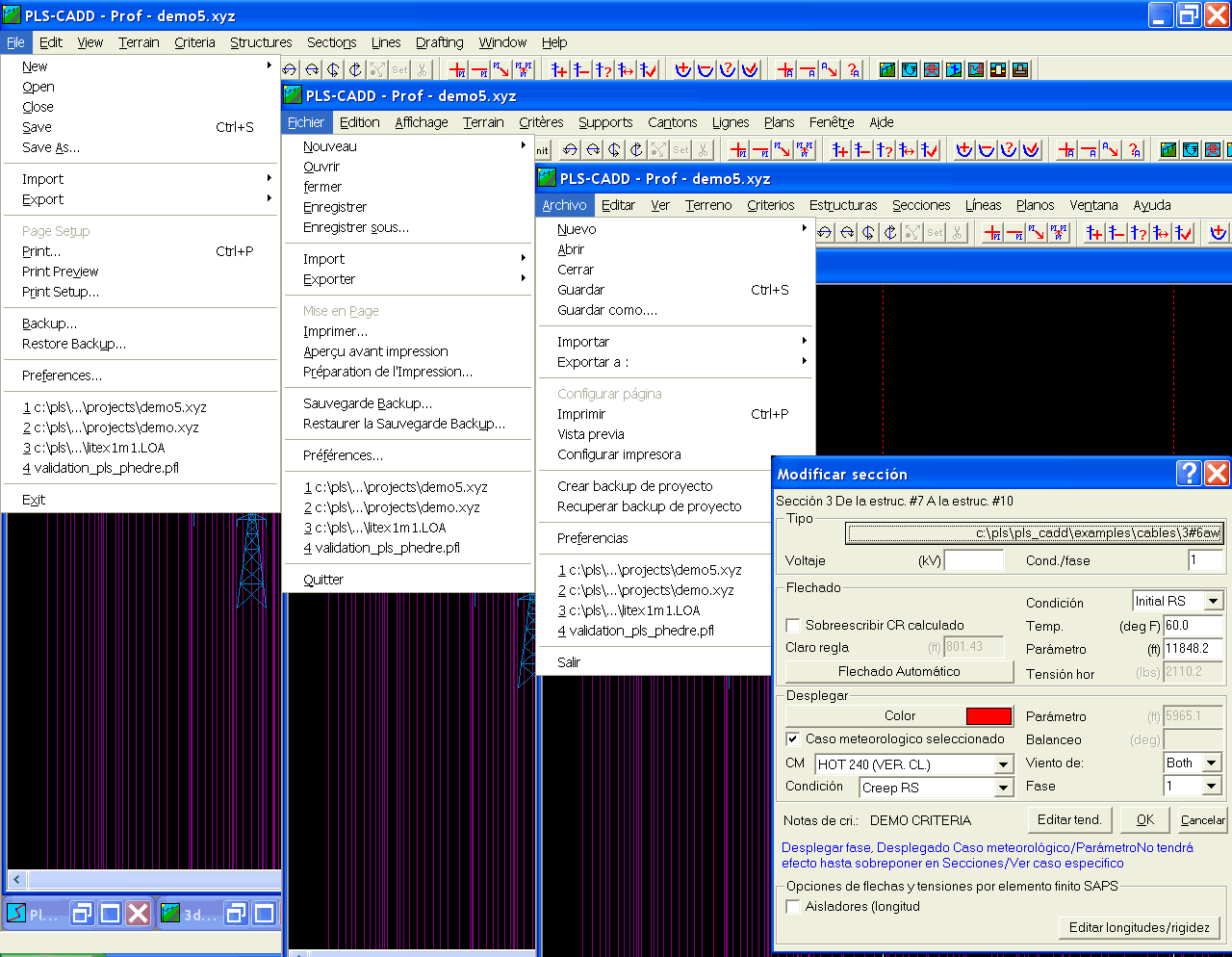Image resolution: width=1232 pixels, height=957 pixels.
Task: Click green profile view icon in English toolbar
Action: pyautogui.click(x=887, y=69)
